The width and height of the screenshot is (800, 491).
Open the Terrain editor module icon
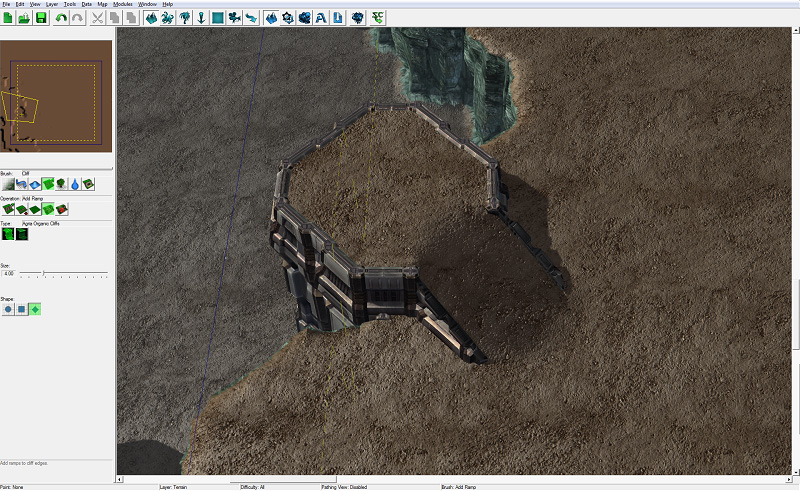[x=271, y=18]
